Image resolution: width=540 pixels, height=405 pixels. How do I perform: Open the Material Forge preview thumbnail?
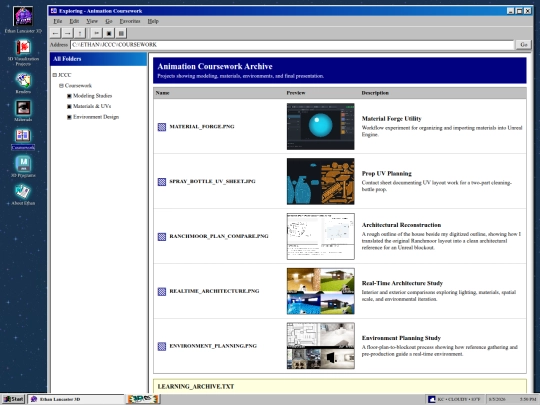click(321, 126)
